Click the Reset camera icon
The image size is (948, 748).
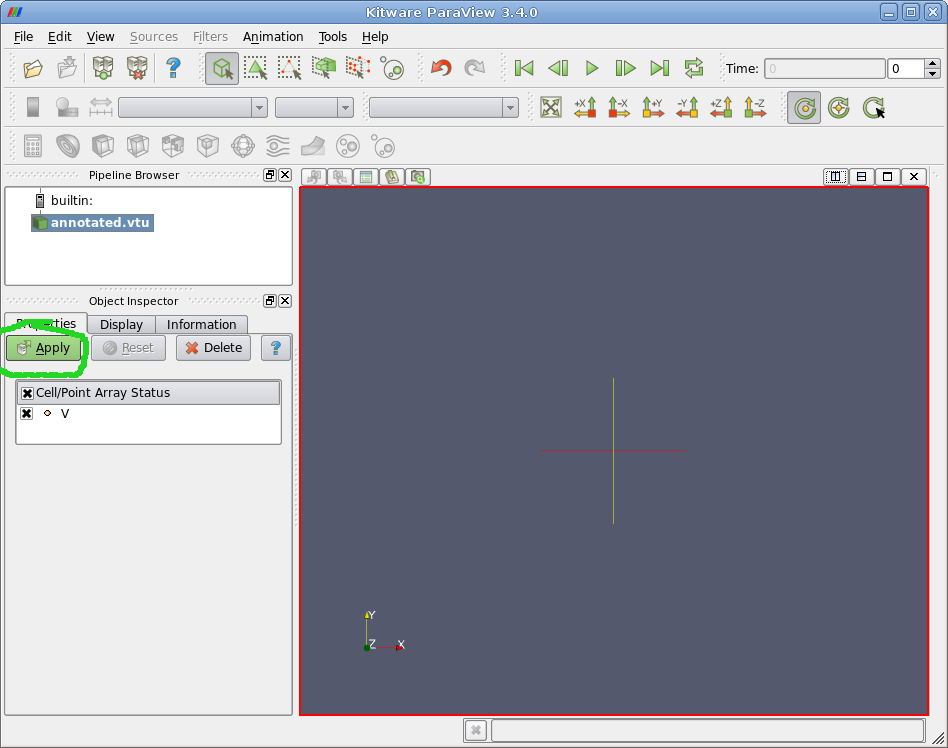551,107
